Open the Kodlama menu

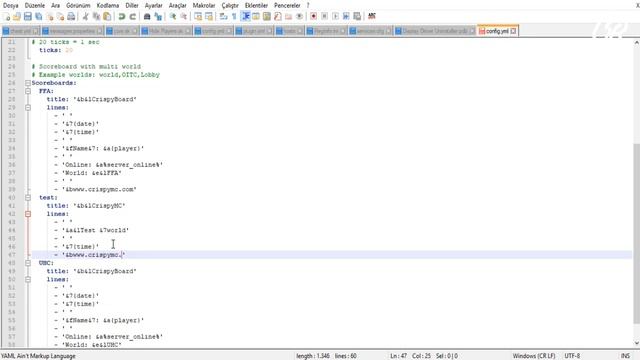click(108, 5)
